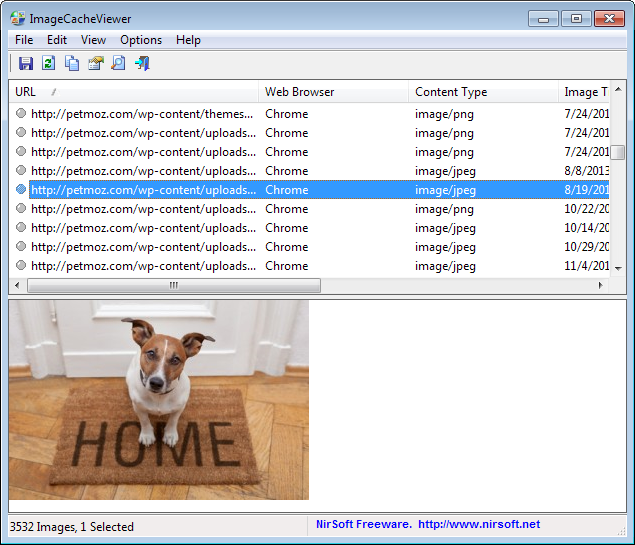Sort by the Content Type column header
635x545 pixels.
pos(483,92)
